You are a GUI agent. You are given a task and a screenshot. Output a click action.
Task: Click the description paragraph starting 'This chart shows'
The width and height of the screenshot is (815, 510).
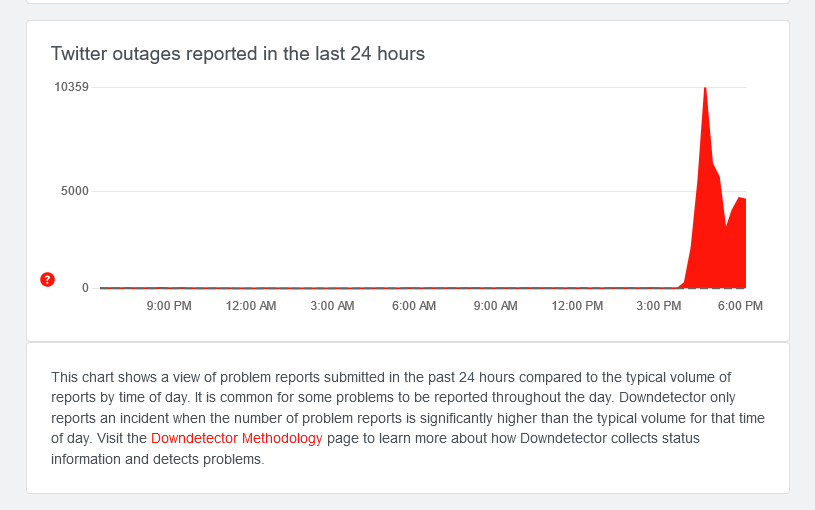408,418
